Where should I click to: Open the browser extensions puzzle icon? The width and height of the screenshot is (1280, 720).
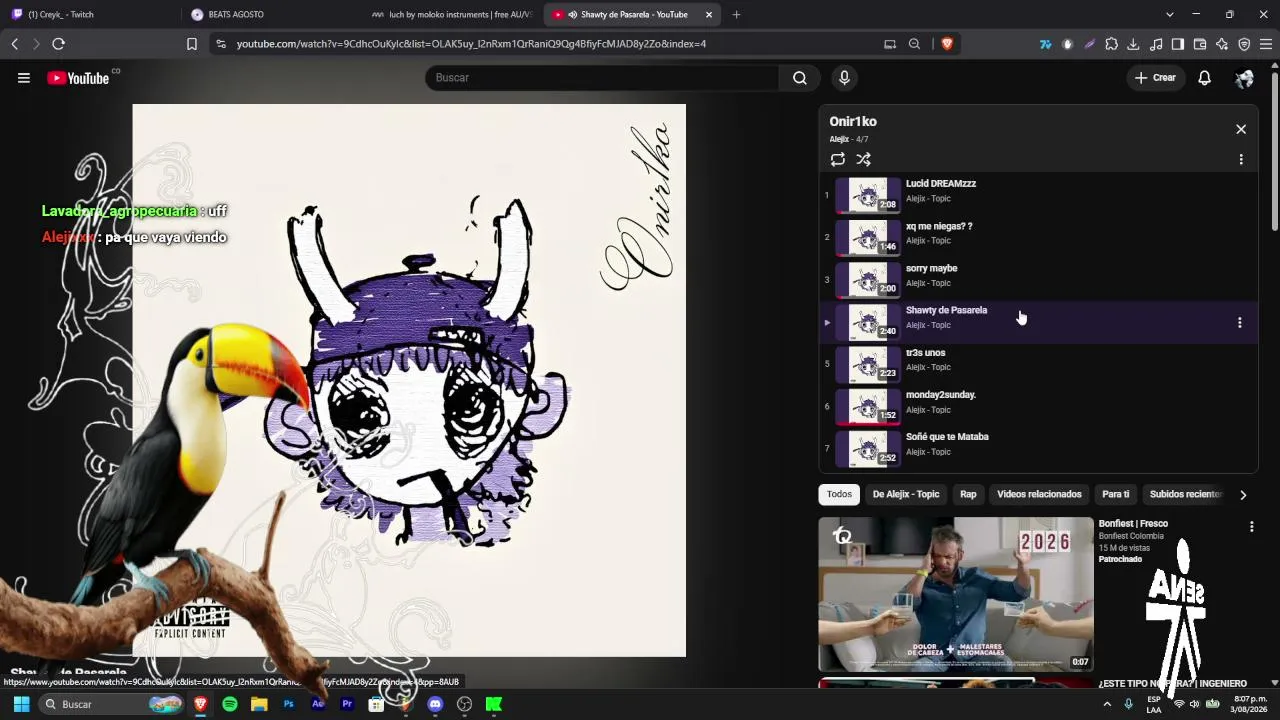[1111, 44]
